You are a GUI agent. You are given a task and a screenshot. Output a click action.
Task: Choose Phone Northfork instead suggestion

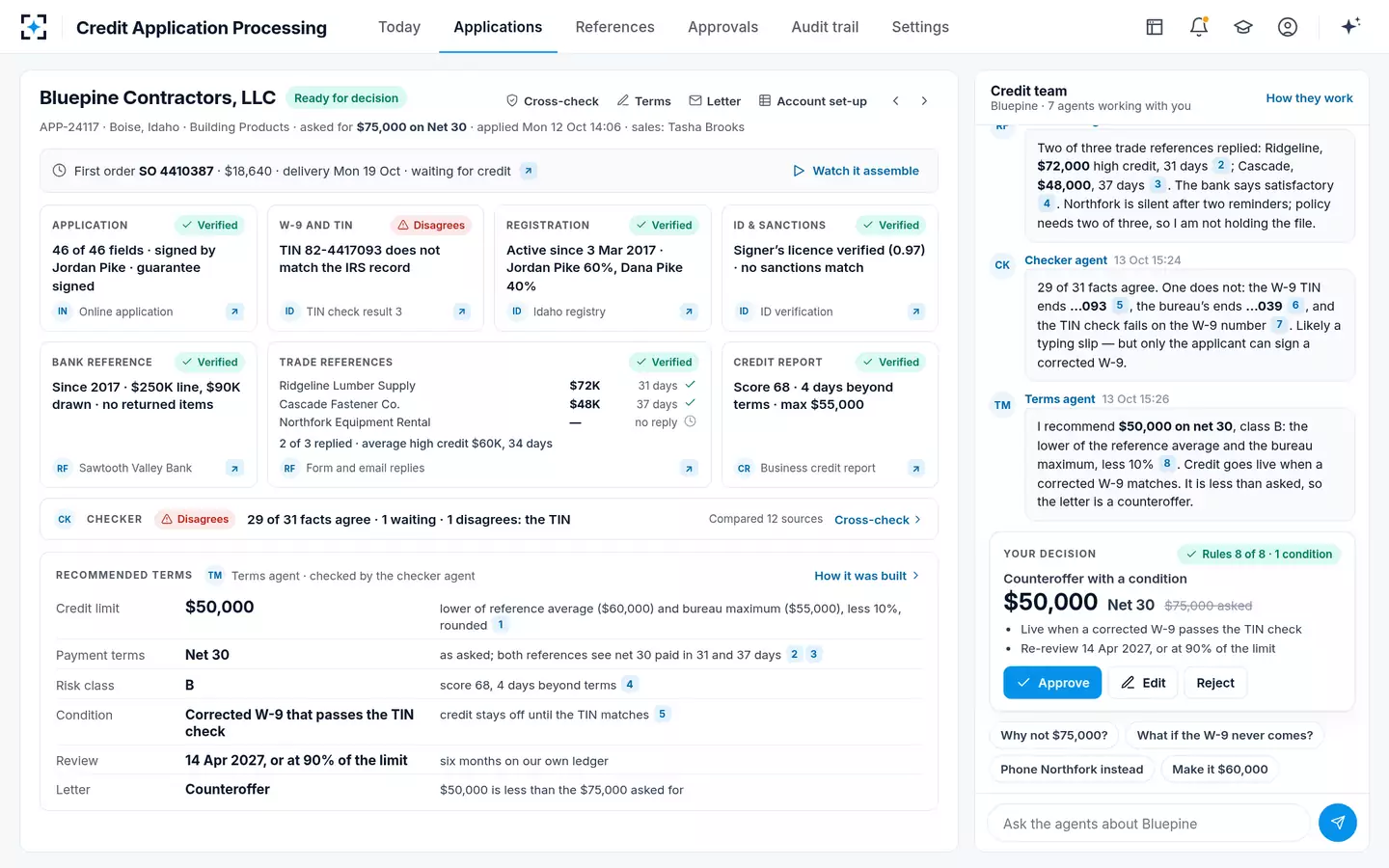point(1072,769)
